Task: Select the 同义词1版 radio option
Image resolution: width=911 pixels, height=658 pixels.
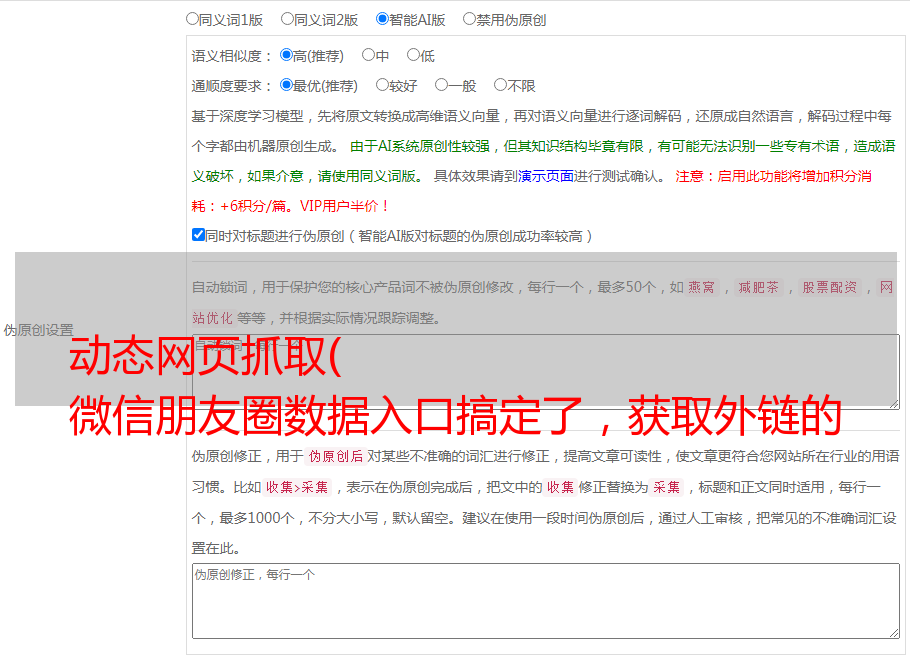Action: 192,19
